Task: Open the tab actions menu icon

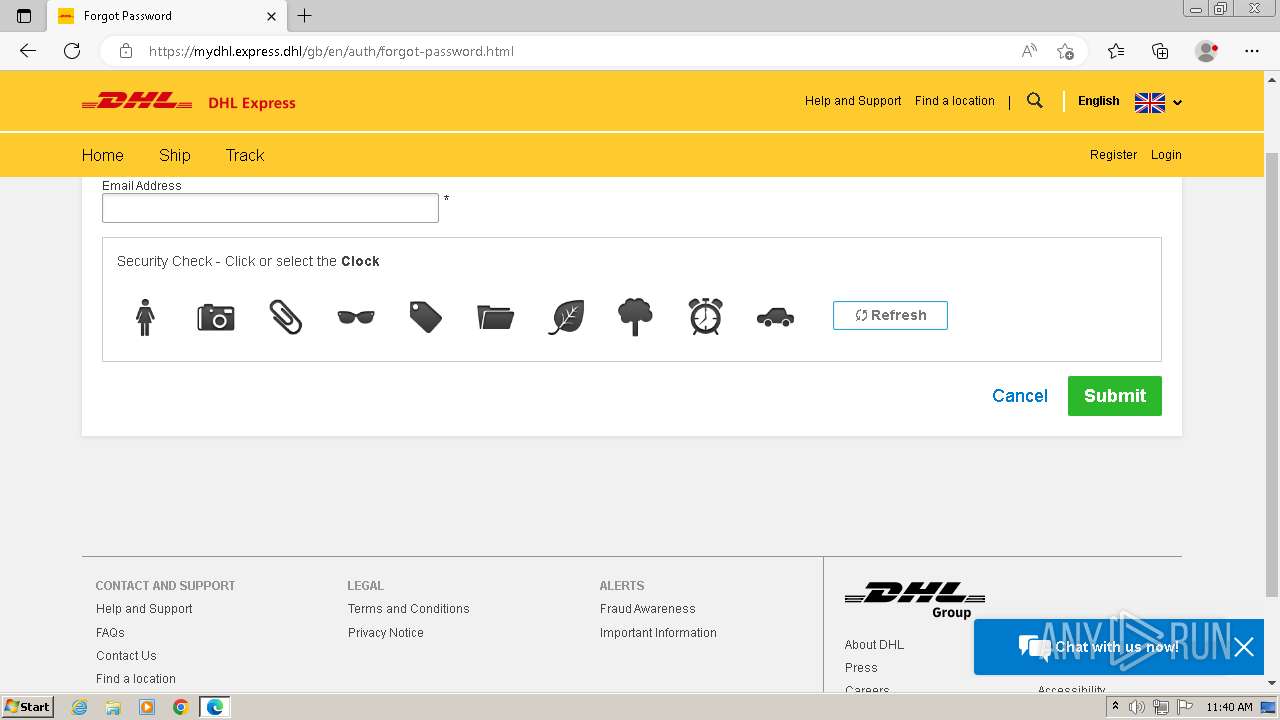Action: point(24,16)
